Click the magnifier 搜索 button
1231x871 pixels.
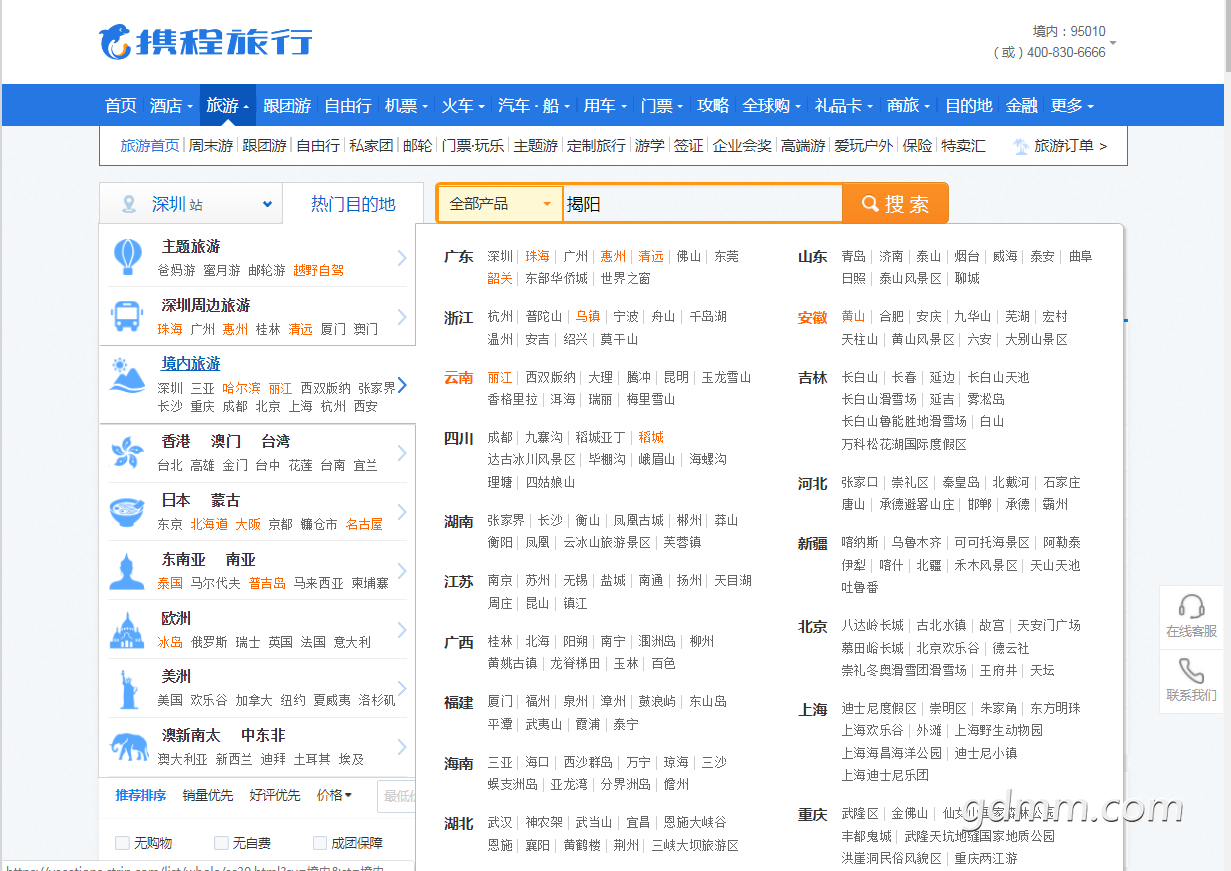(895, 204)
